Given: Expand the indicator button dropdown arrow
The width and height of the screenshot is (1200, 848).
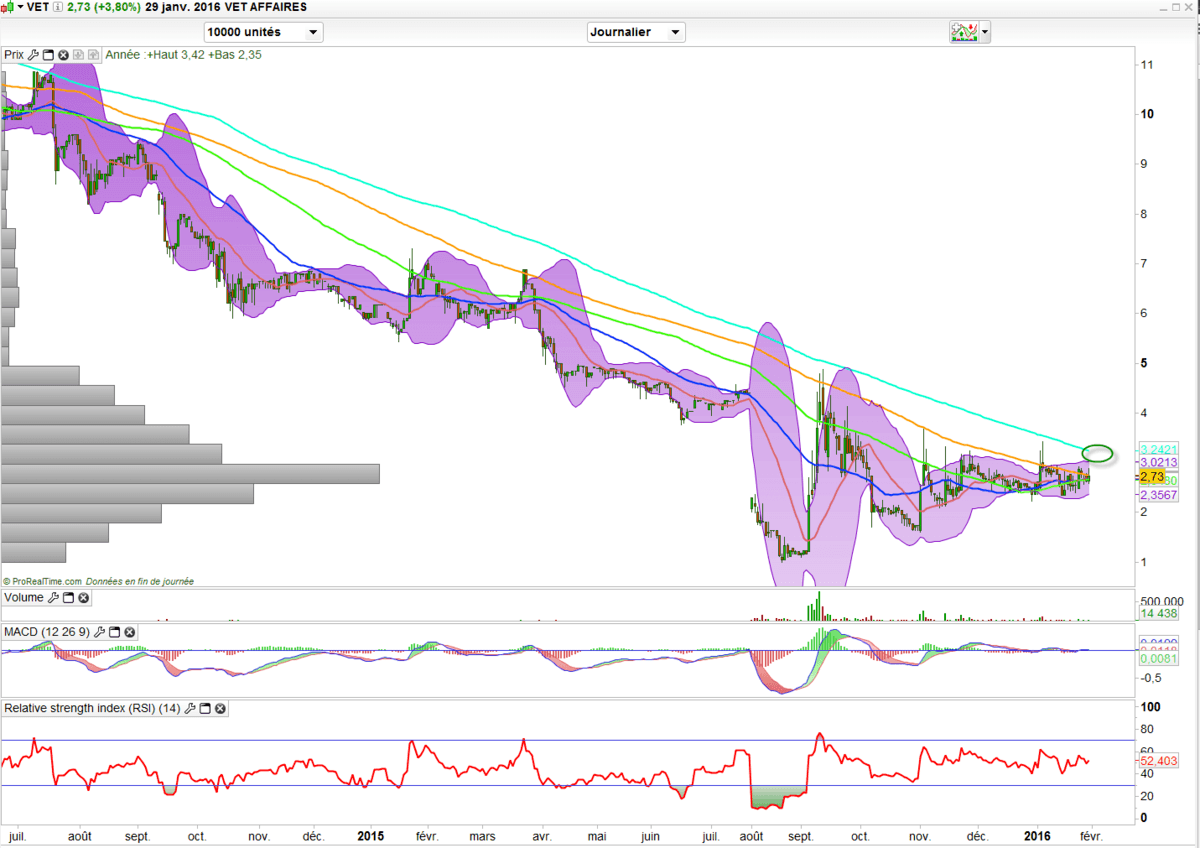Looking at the screenshot, I should [986, 33].
